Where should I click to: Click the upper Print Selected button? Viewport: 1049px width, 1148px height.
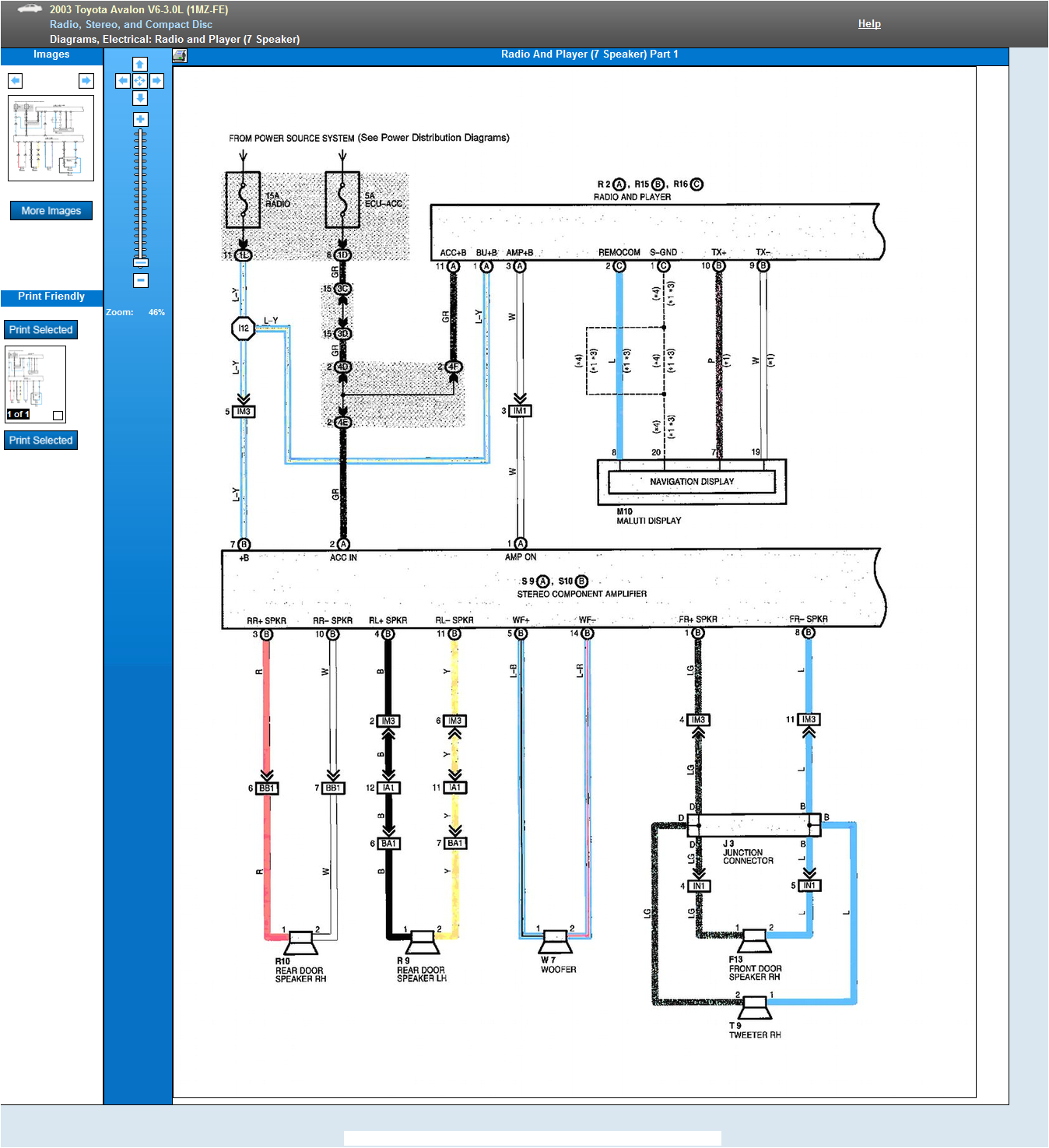pyautogui.click(x=40, y=329)
